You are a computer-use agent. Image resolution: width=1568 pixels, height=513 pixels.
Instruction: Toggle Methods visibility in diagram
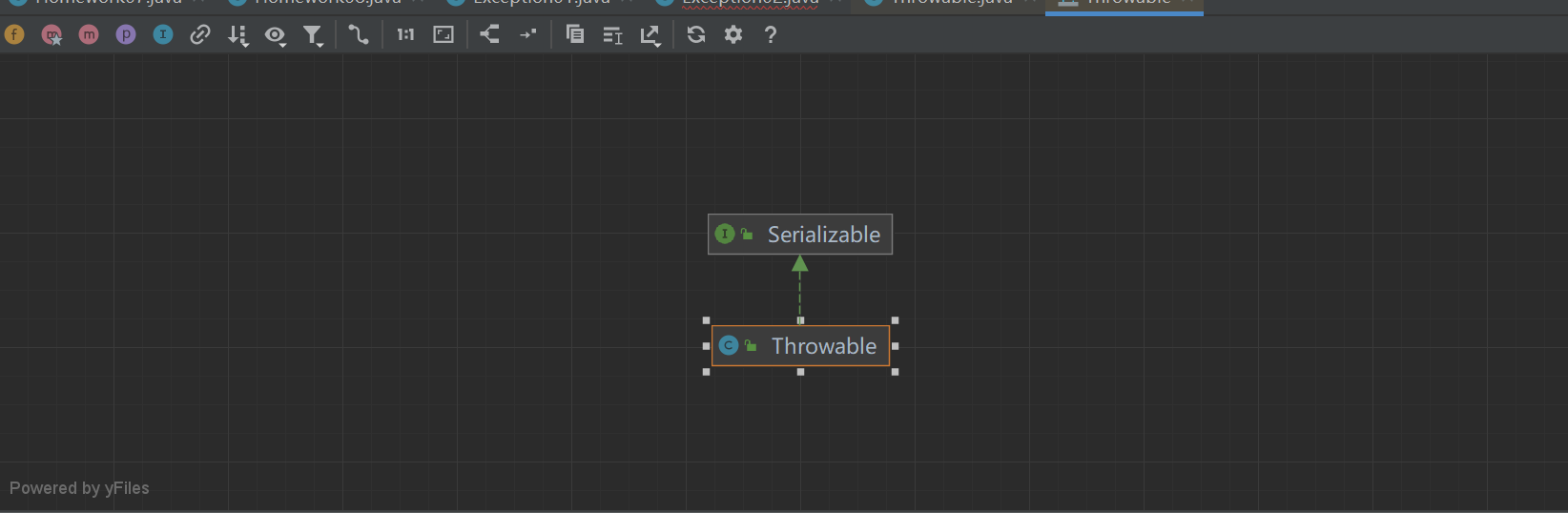pos(89,35)
